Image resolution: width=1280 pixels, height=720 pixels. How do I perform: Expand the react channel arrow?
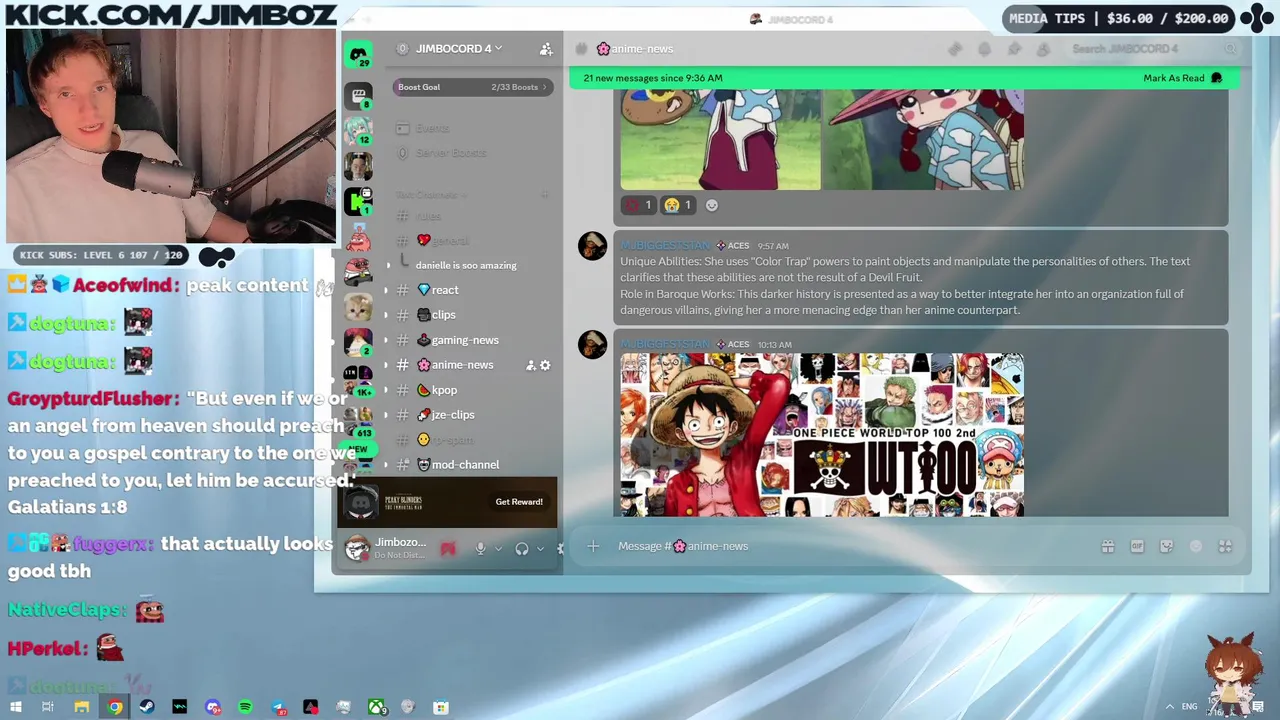[x=387, y=290]
